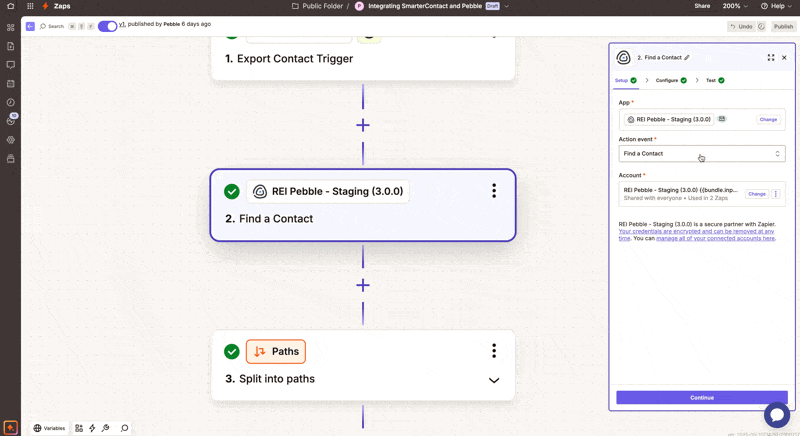This screenshot has width=800, height=436.
Task: Click the magnifier icon in bottom toolbar
Action: pyautogui.click(x=124, y=428)
